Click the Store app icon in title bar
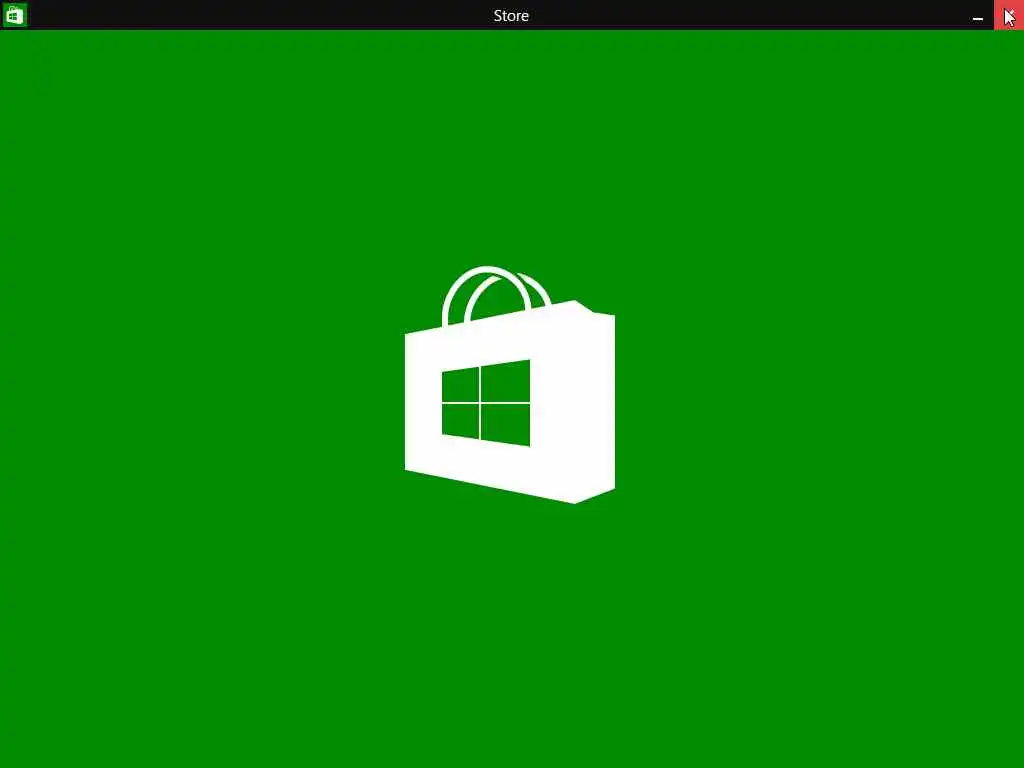The width and height of the screenshot is (1024, 768). coord(14,15)
